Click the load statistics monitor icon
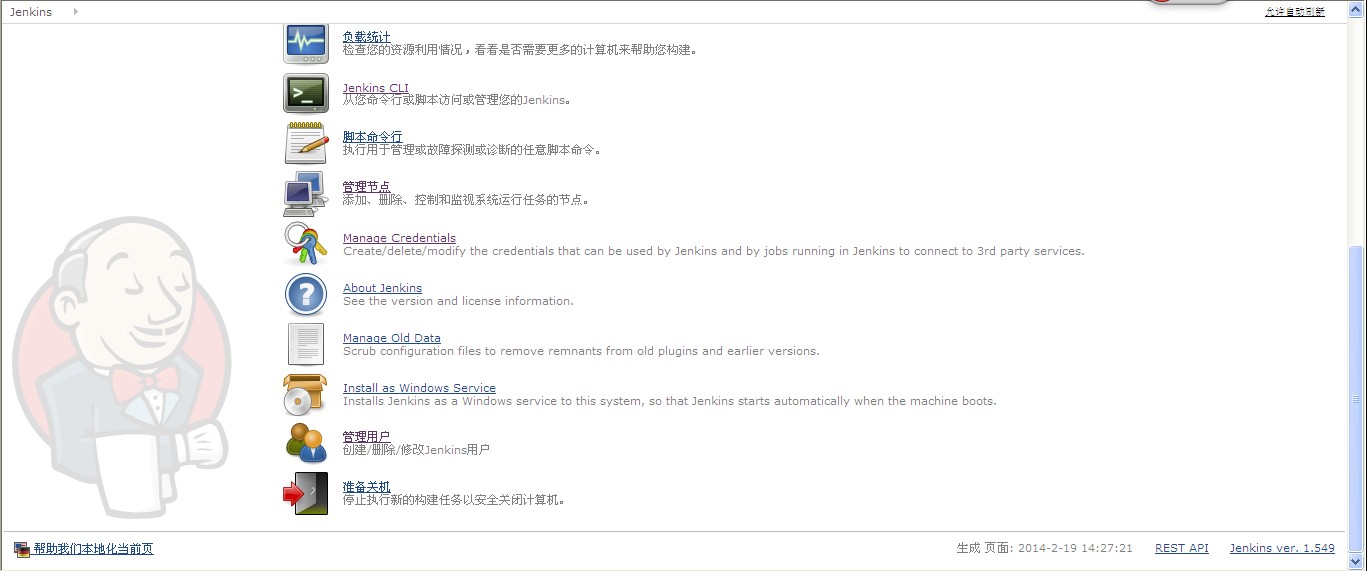The height and width of the screenshot is (571, 1367). [x=306, y=44]
